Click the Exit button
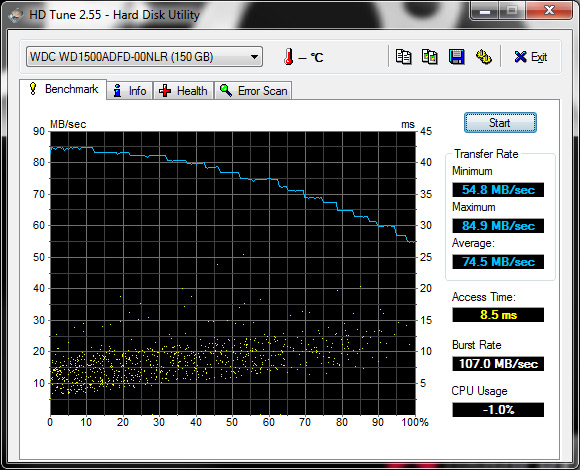Image resolution: width=580 pixels, height=470 pixels. pyautogui.click(x=530, y=57)
